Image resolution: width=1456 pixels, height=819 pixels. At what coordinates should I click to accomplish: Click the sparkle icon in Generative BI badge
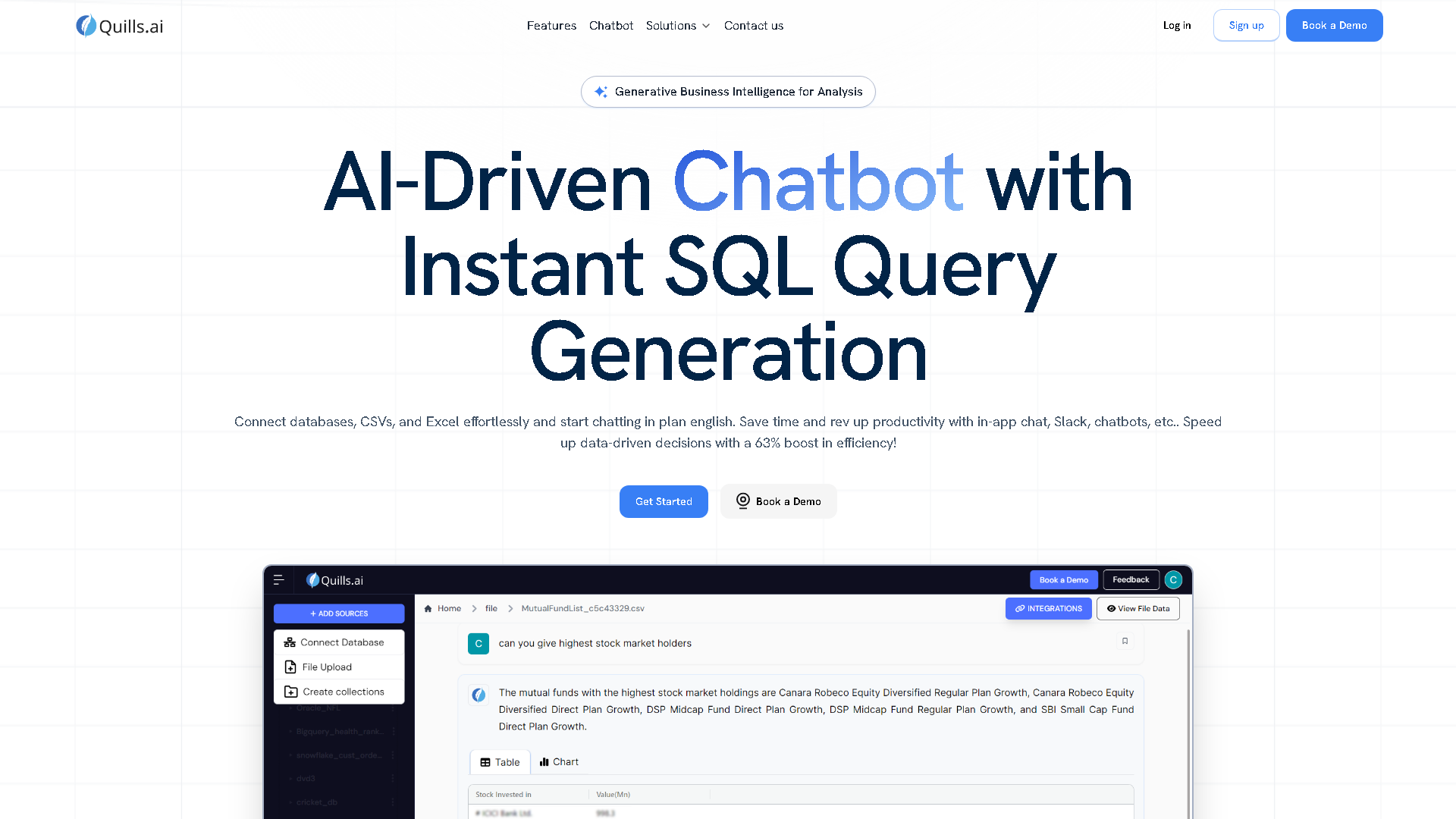click(601, 92)
